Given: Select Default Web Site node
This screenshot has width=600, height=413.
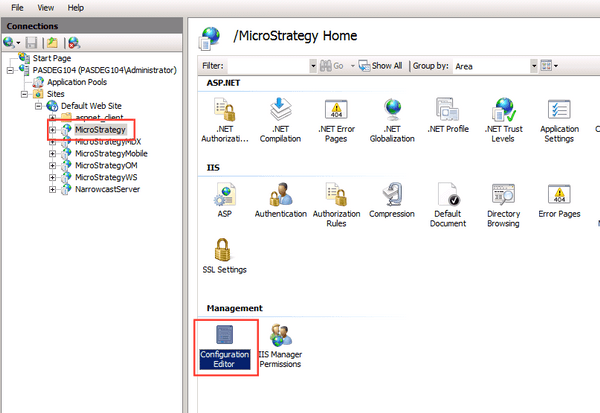Looking at the screenshot, I should tap(91, 106).
